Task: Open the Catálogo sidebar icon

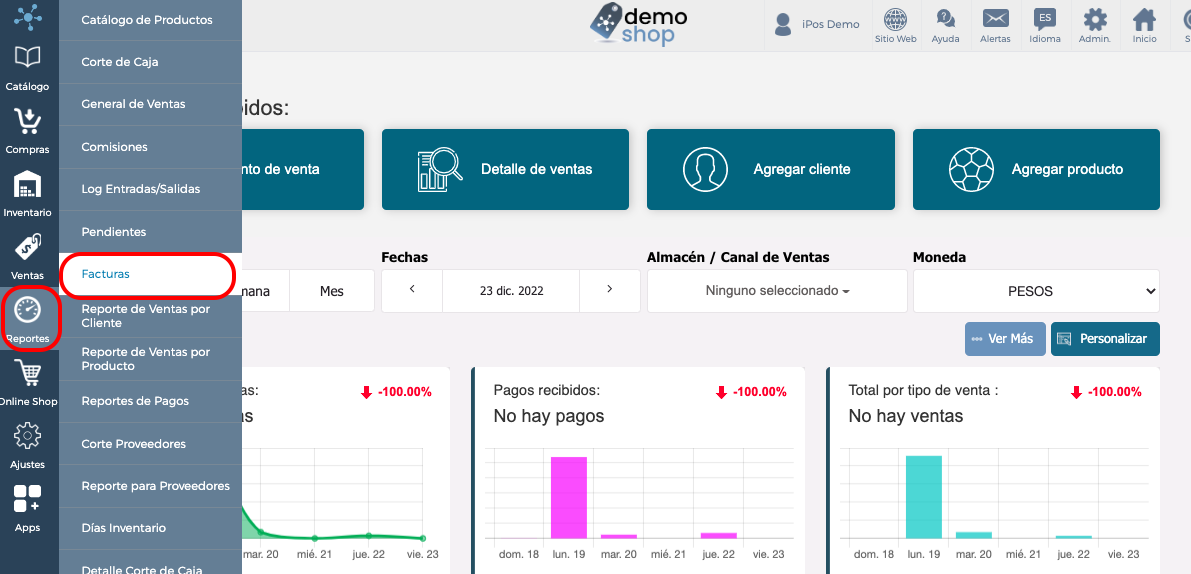Action: (x=28, y=56)
